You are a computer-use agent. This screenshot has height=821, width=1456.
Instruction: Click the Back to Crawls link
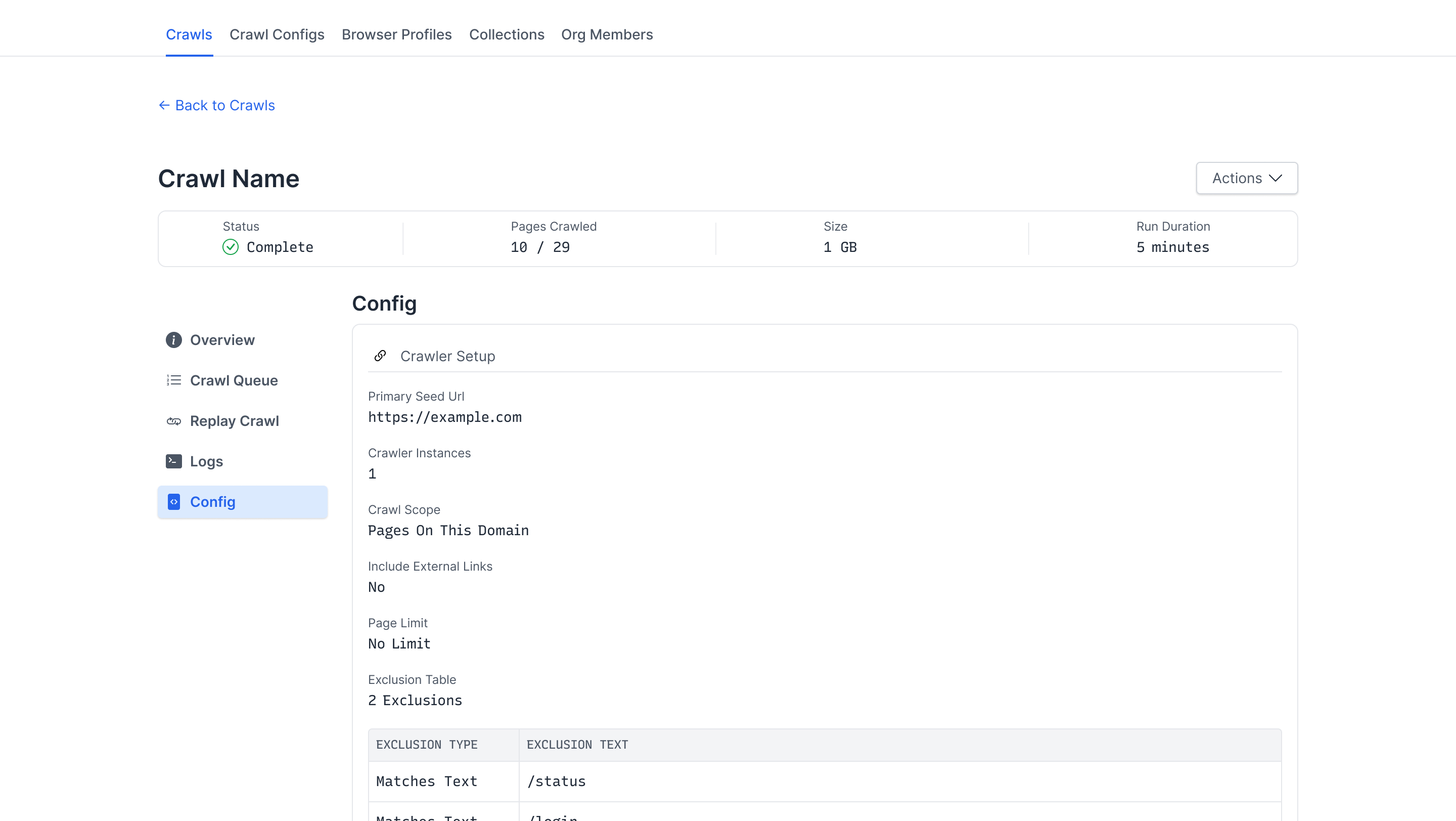pos(224,105)
